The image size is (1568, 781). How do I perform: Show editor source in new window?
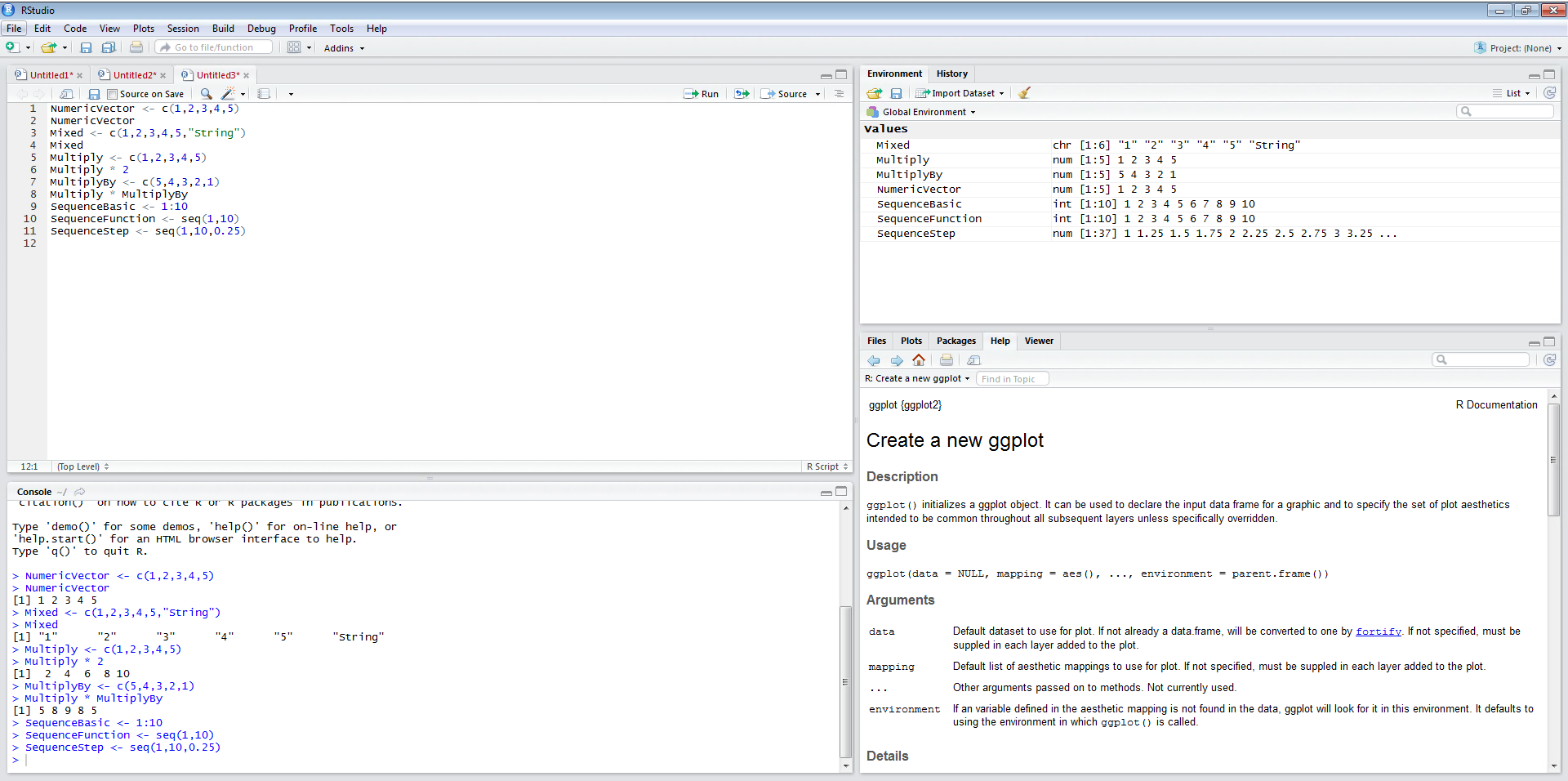point(67,94)
